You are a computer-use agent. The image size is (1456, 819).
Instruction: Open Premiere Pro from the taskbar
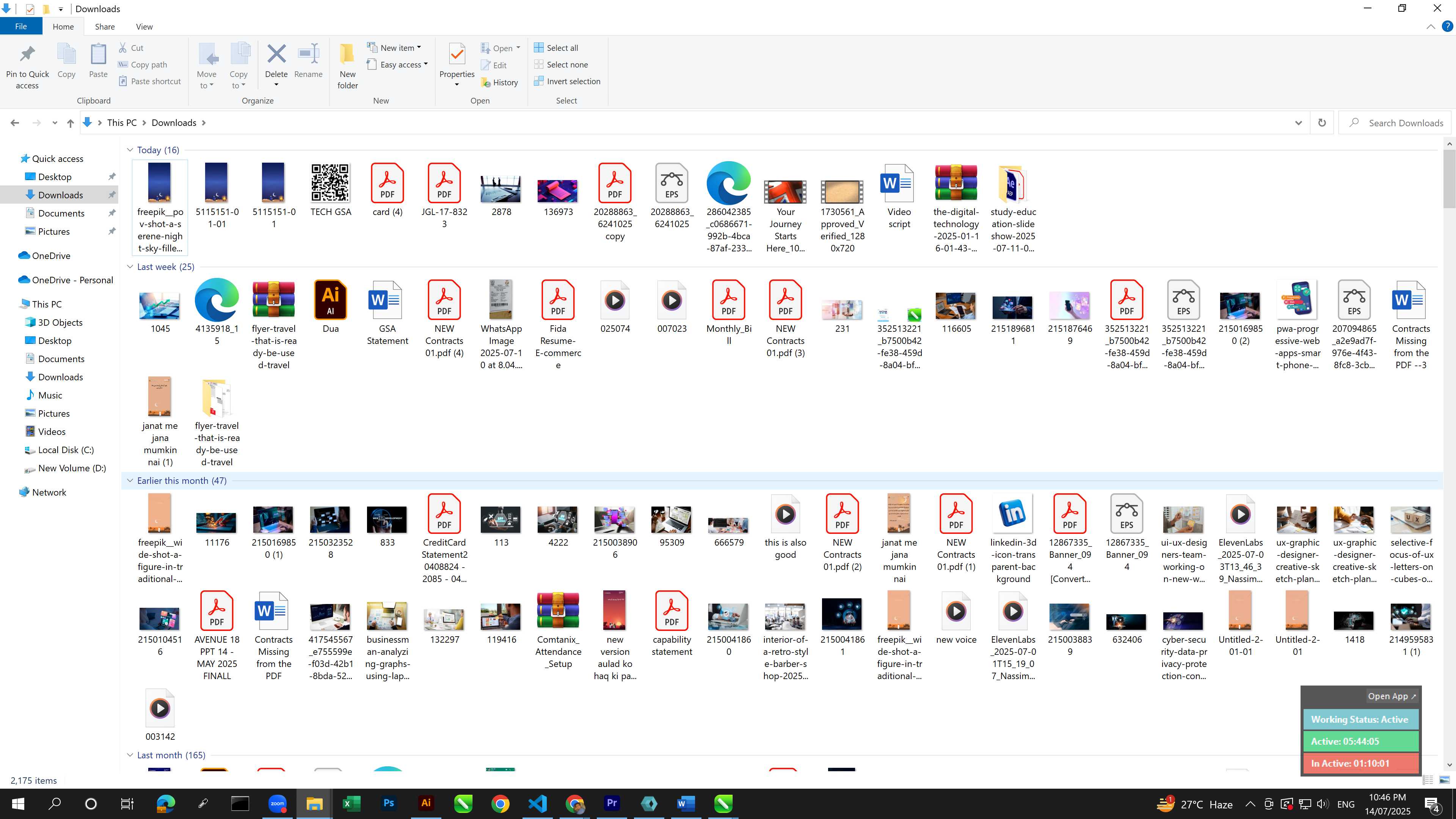612,803
